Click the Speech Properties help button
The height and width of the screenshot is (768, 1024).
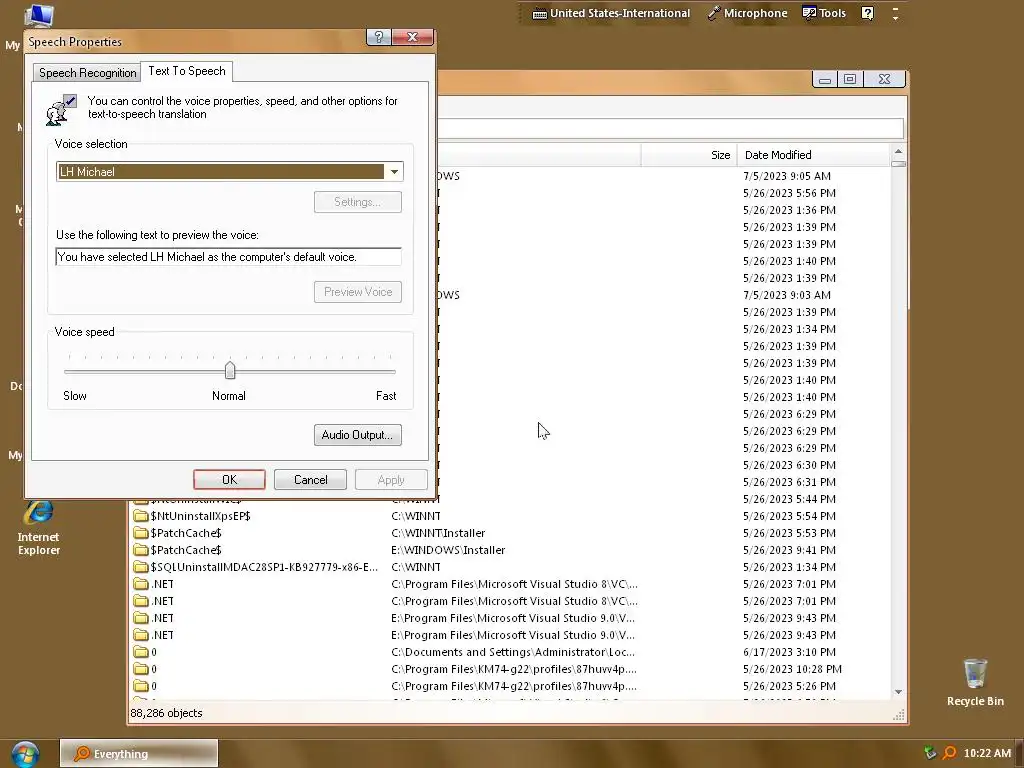pos(379,37)
